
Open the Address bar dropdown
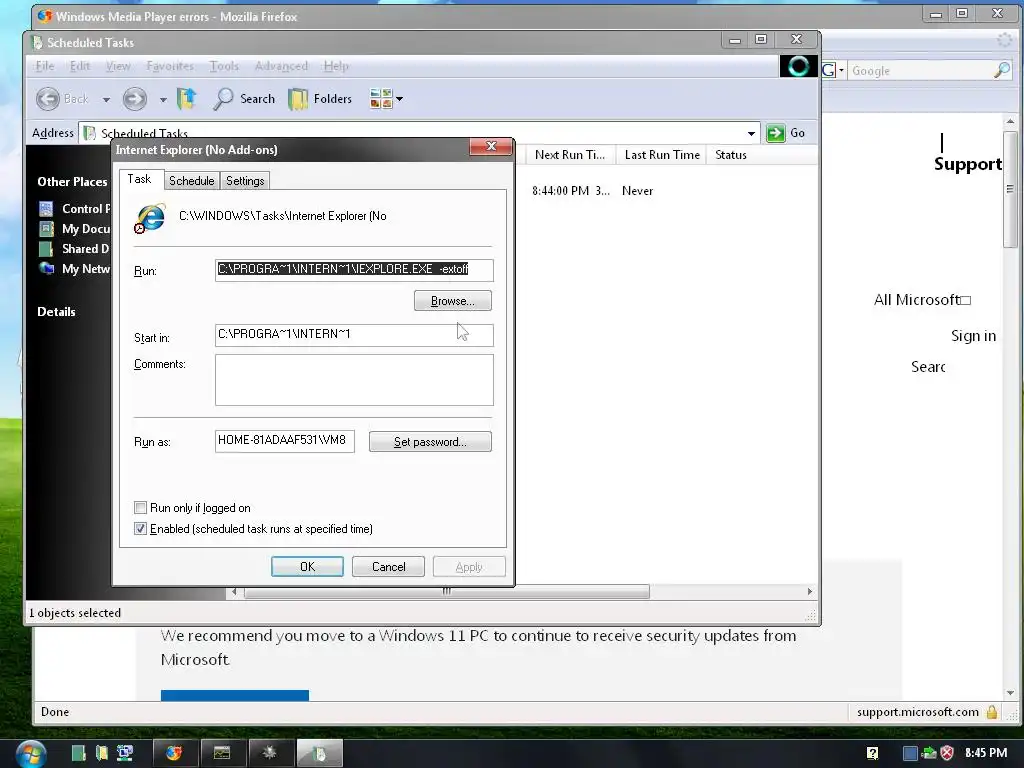click(x=751, y=133)
